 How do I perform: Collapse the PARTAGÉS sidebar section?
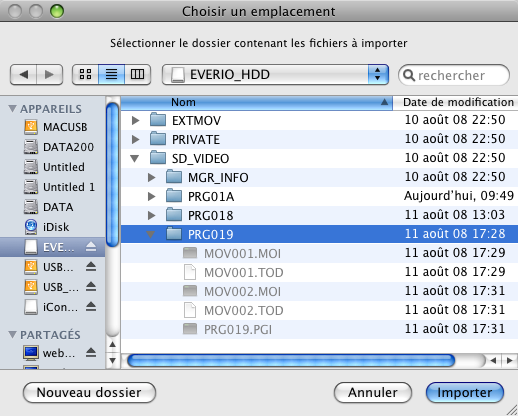(12, 334)
